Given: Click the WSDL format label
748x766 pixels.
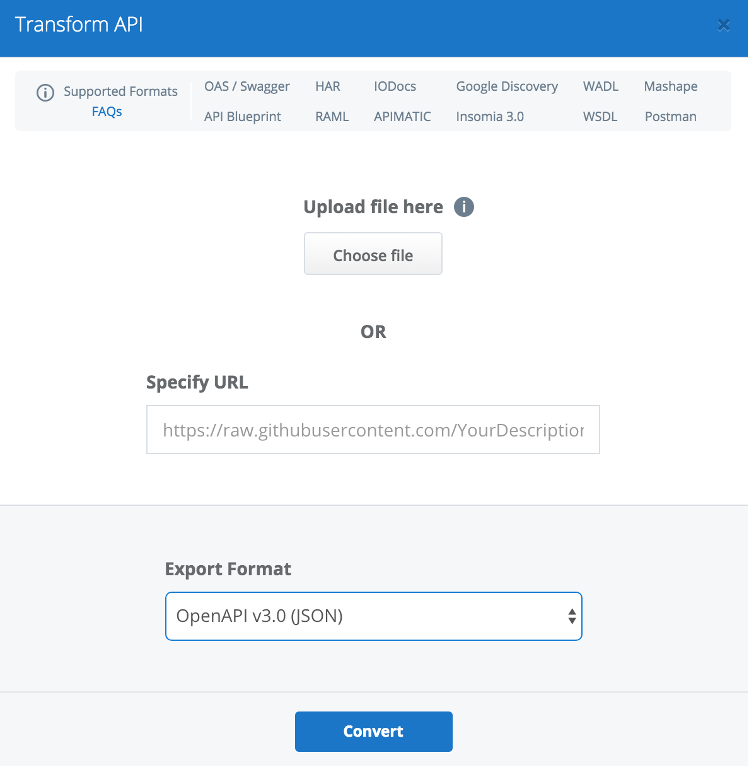Looking at the screenshot, I should (601, 117).
